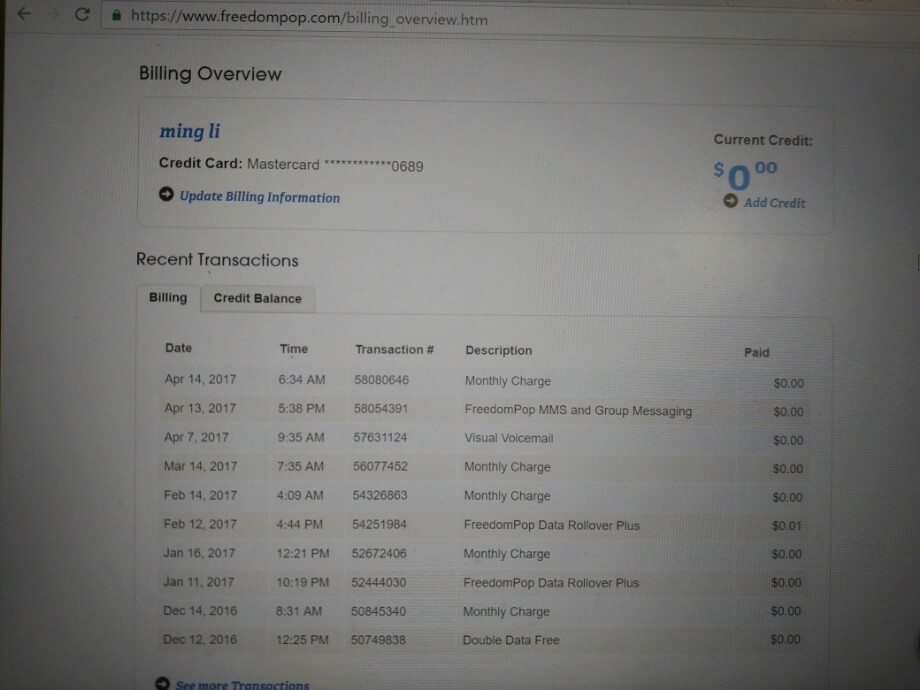Select the Apr 13, 2017 date cell
This screenshot has width=920, height=690.
(199, 408)
